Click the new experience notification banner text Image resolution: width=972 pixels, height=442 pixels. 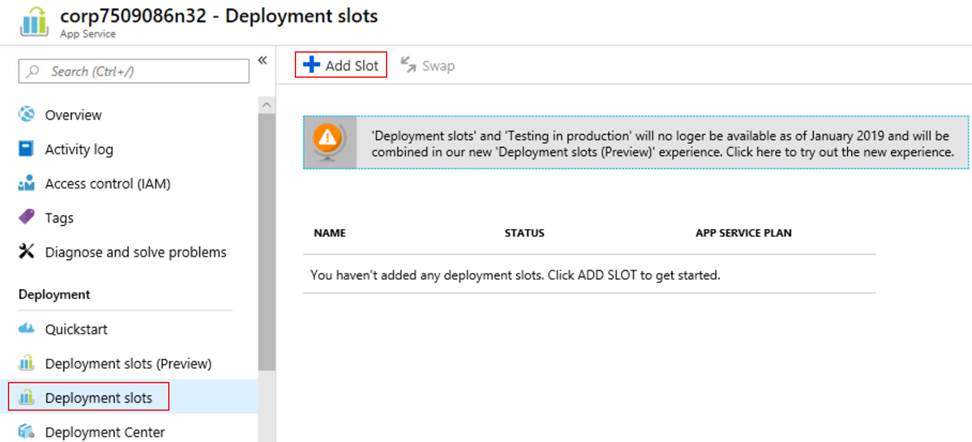661,143
